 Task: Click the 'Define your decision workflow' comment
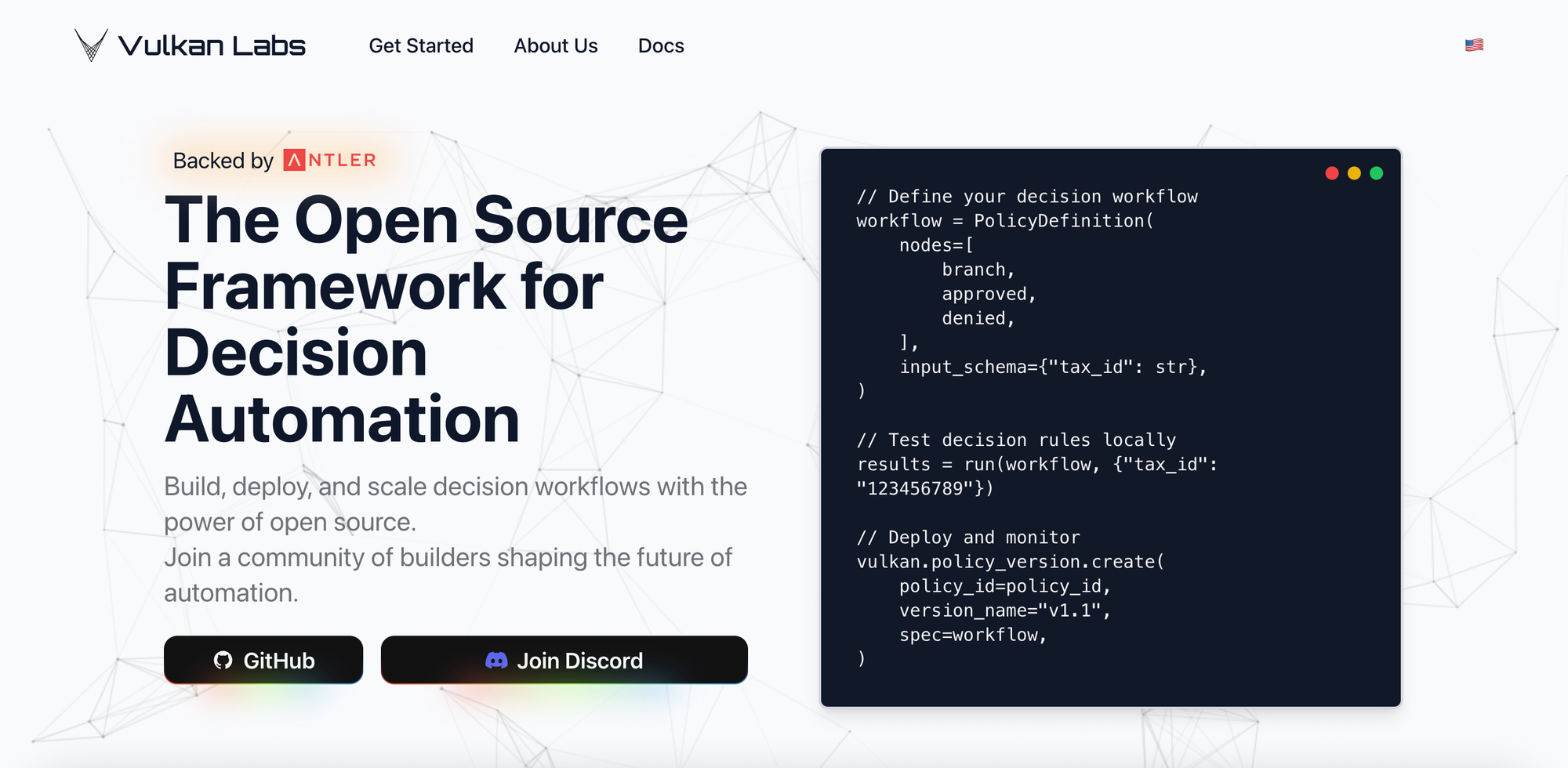pos(1027,197)
